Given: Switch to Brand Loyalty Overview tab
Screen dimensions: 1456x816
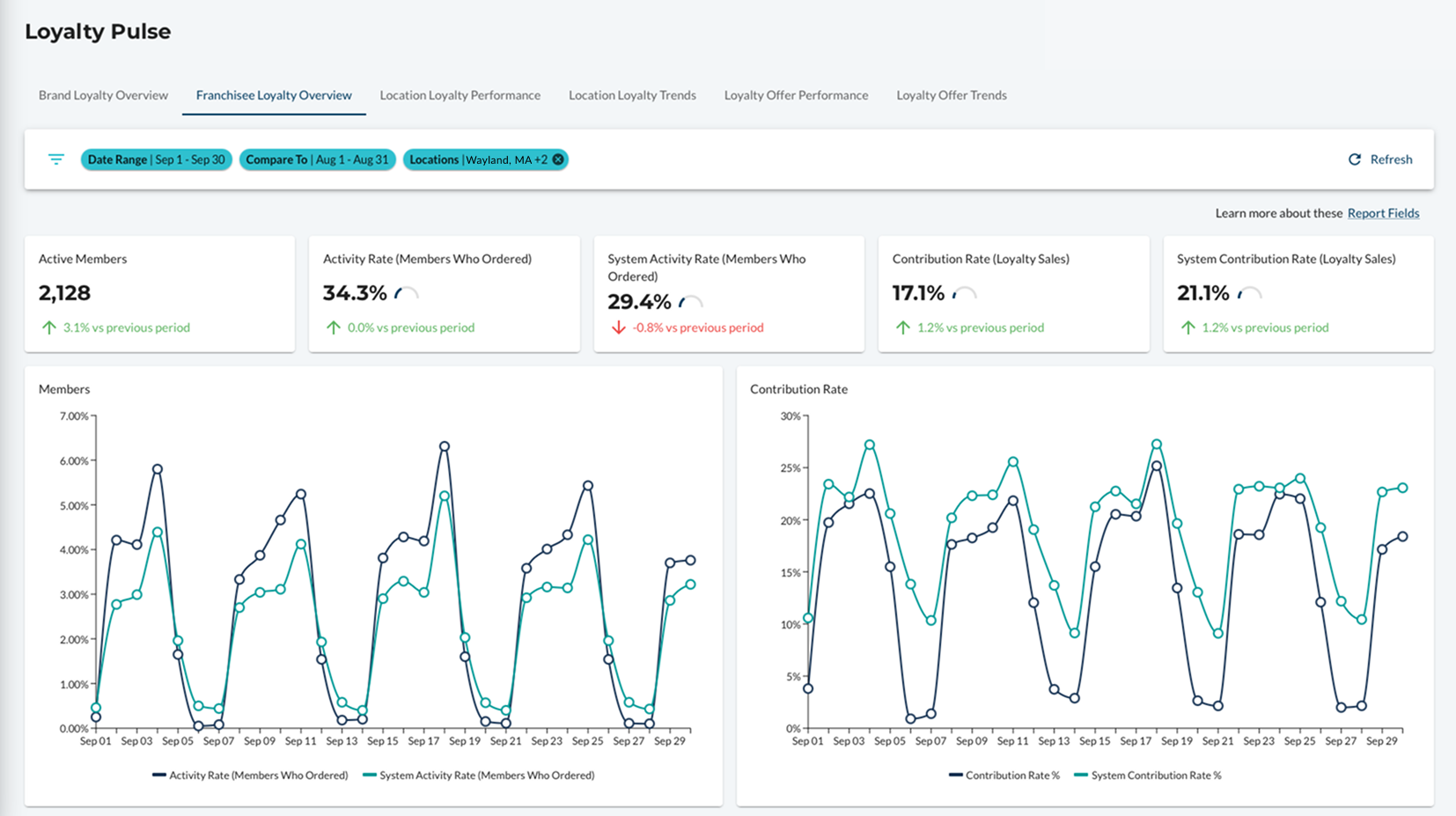Looking at the screenshot, I should [x=103, y=95].
